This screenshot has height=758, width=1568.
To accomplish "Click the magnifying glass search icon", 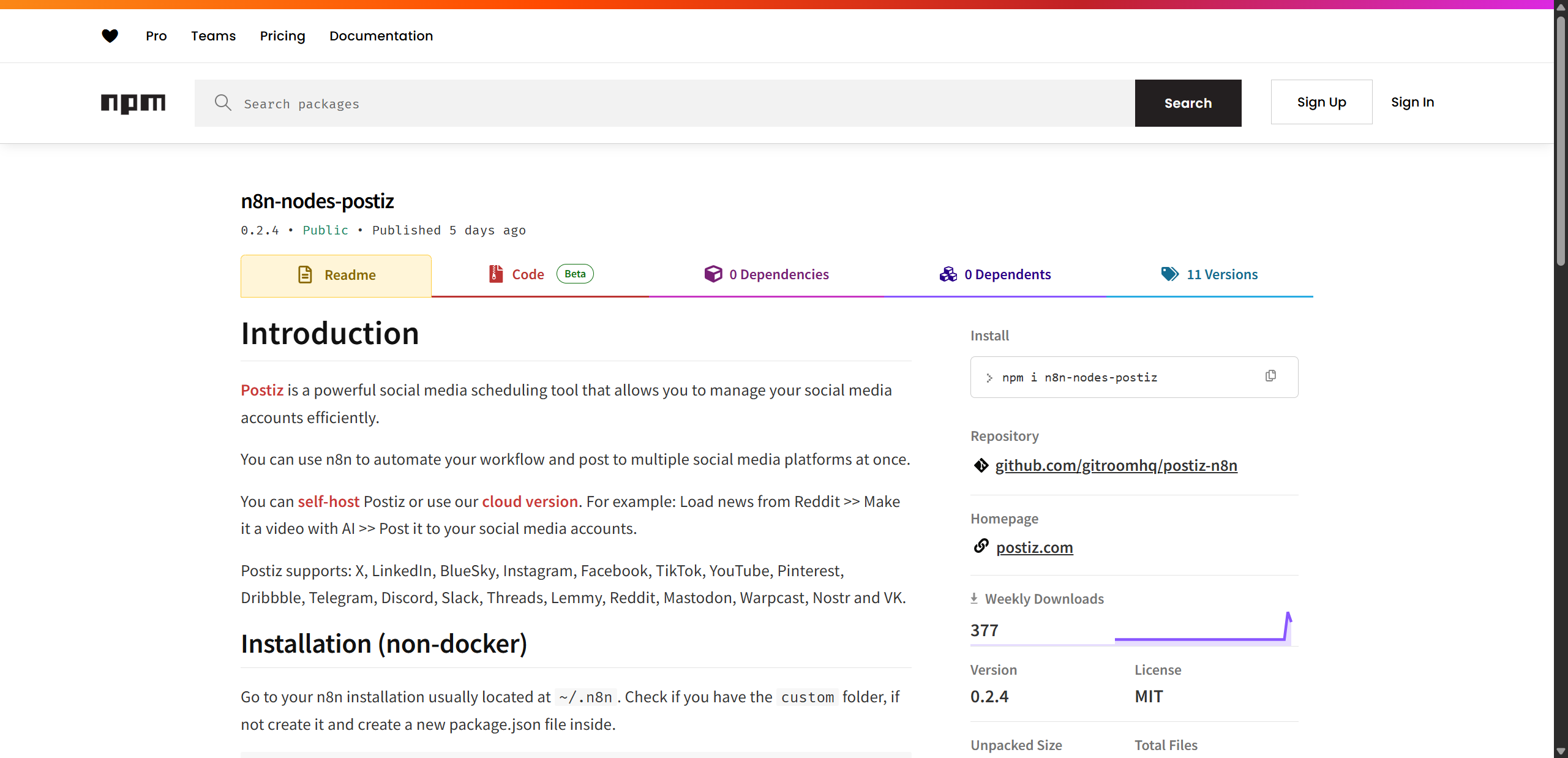I will point(223,103).
